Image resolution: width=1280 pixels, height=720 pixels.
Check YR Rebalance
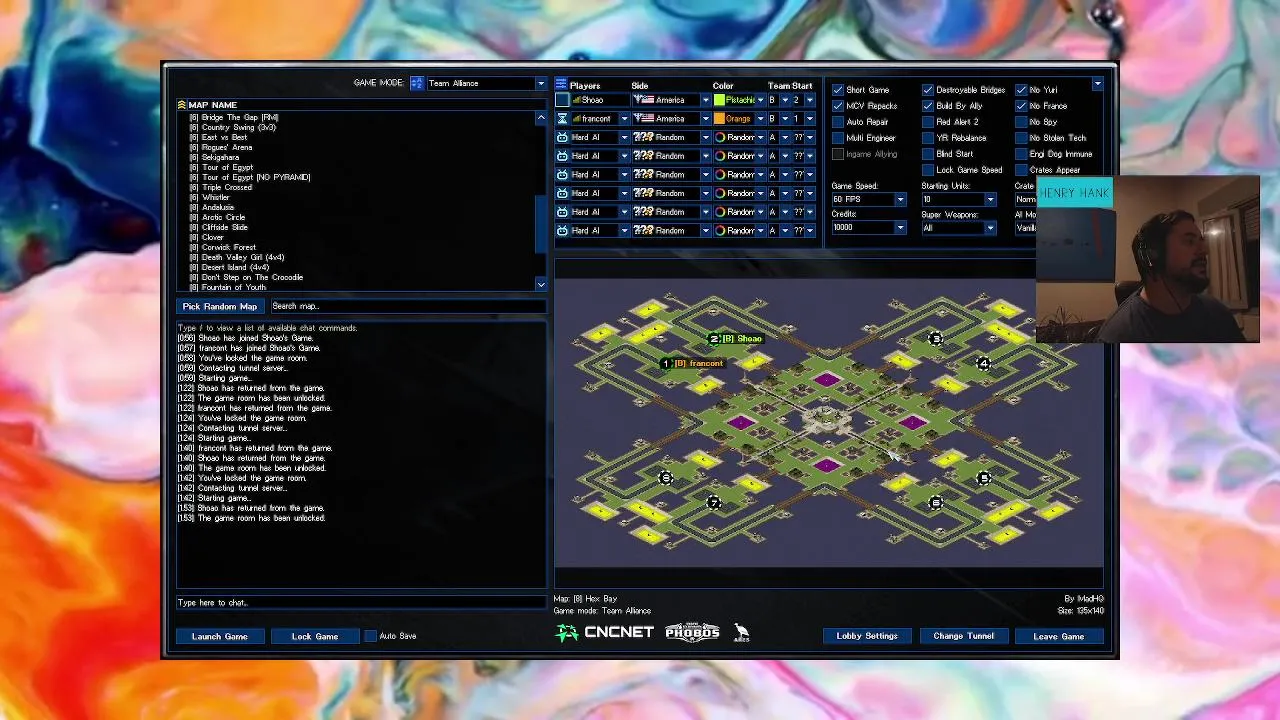coord(928,138)
